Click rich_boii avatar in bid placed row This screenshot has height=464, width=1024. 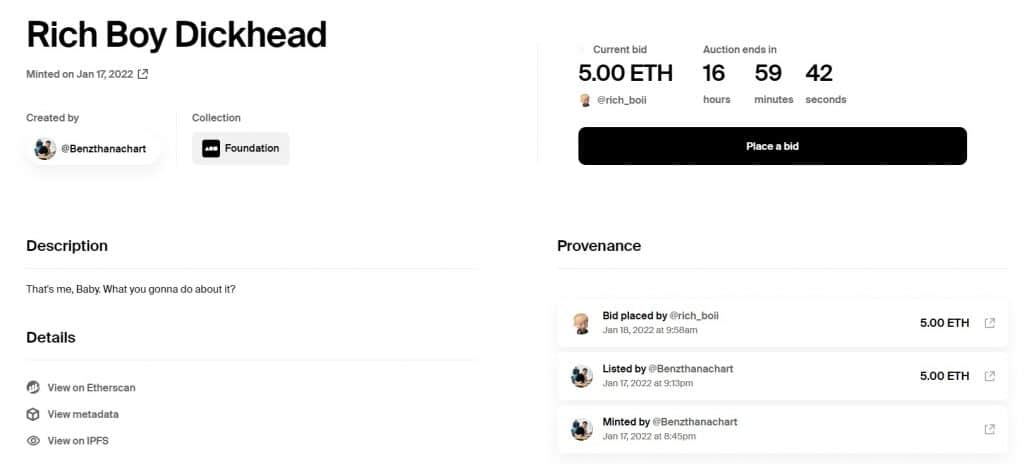tap(581, 323)
